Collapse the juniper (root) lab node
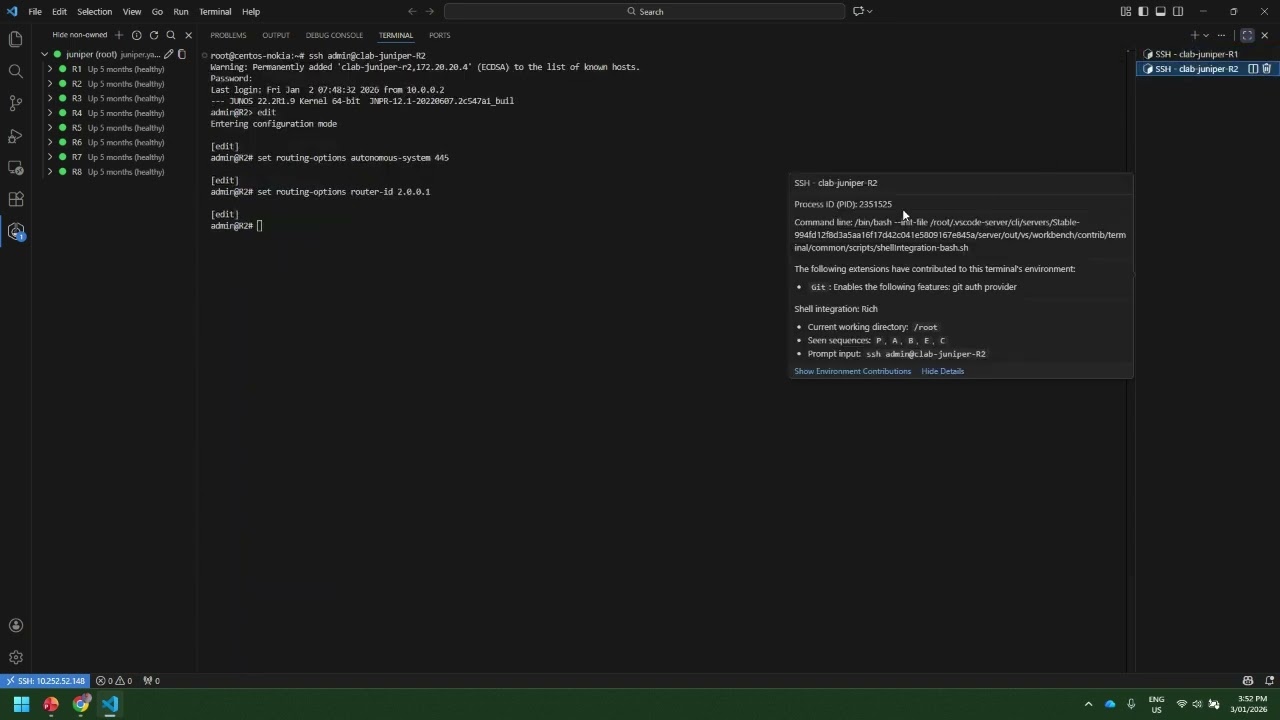1280x720 pixels. pos(45,54)
